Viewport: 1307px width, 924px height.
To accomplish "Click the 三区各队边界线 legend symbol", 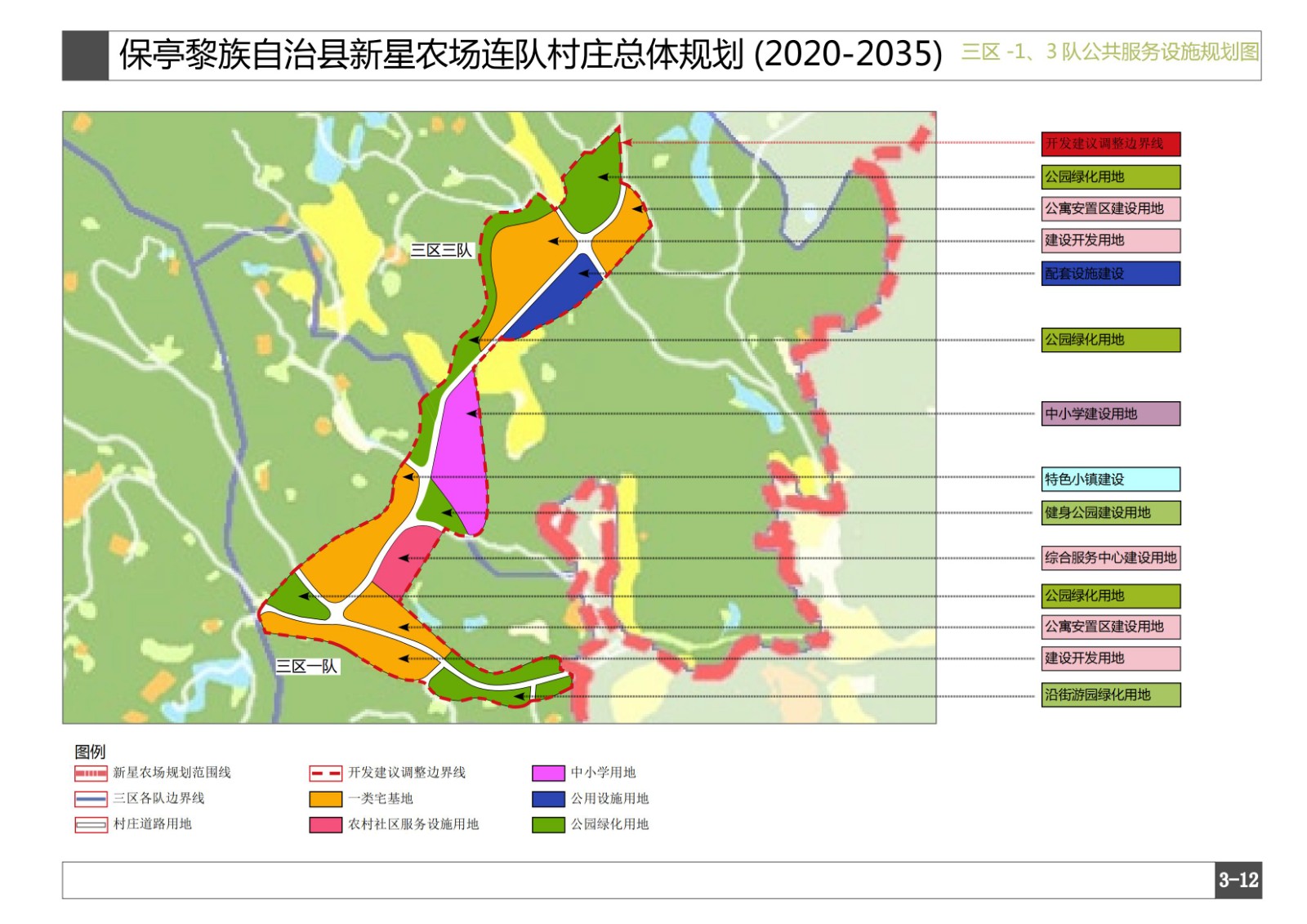I will click(x=91, y=799).
